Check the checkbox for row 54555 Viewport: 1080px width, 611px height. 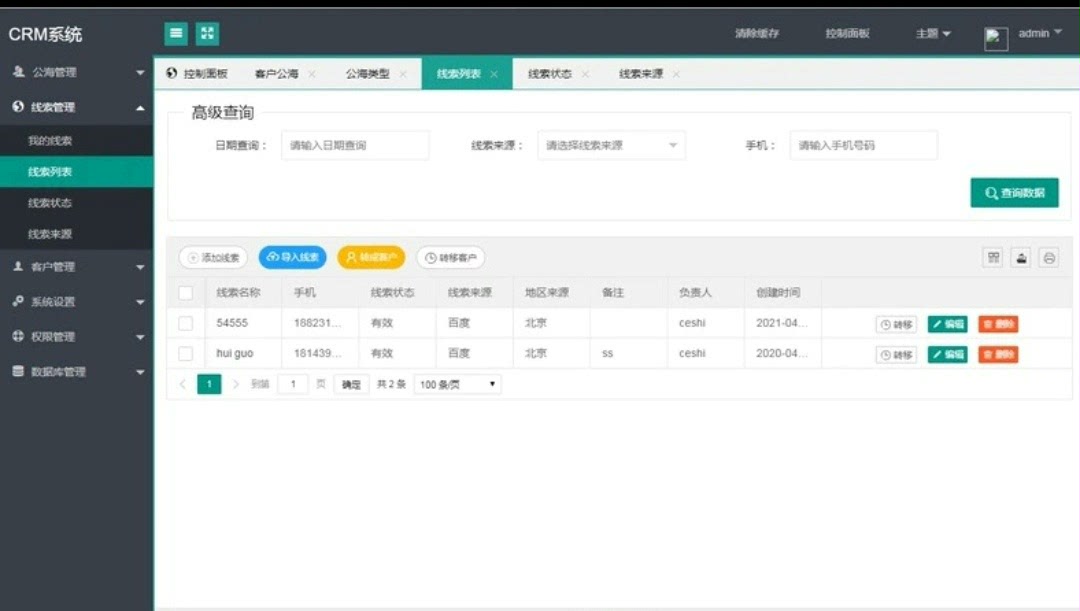pyautogui.click(x=185, y=324)
